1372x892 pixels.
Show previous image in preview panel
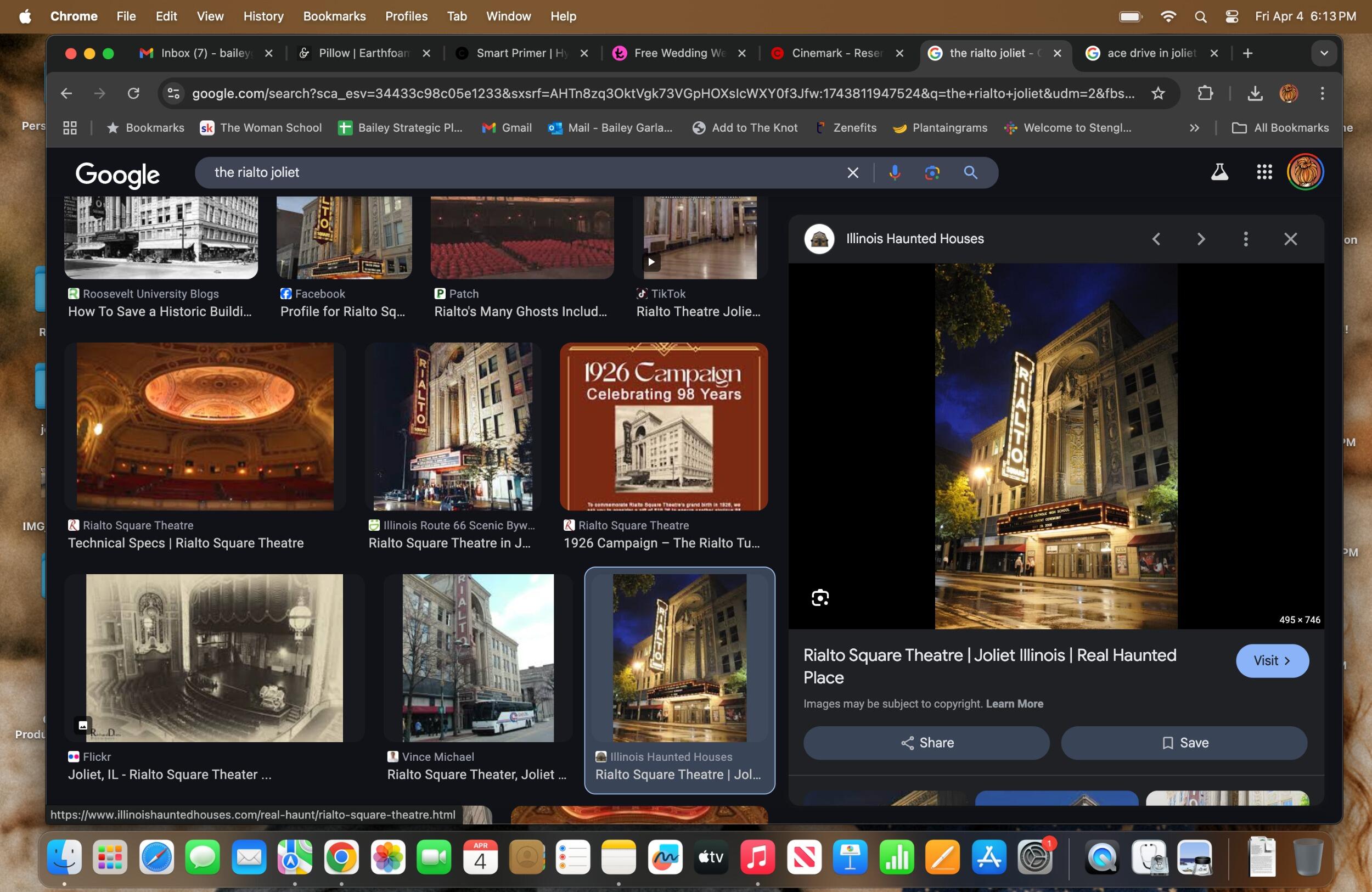click(x=1156, y=239)
